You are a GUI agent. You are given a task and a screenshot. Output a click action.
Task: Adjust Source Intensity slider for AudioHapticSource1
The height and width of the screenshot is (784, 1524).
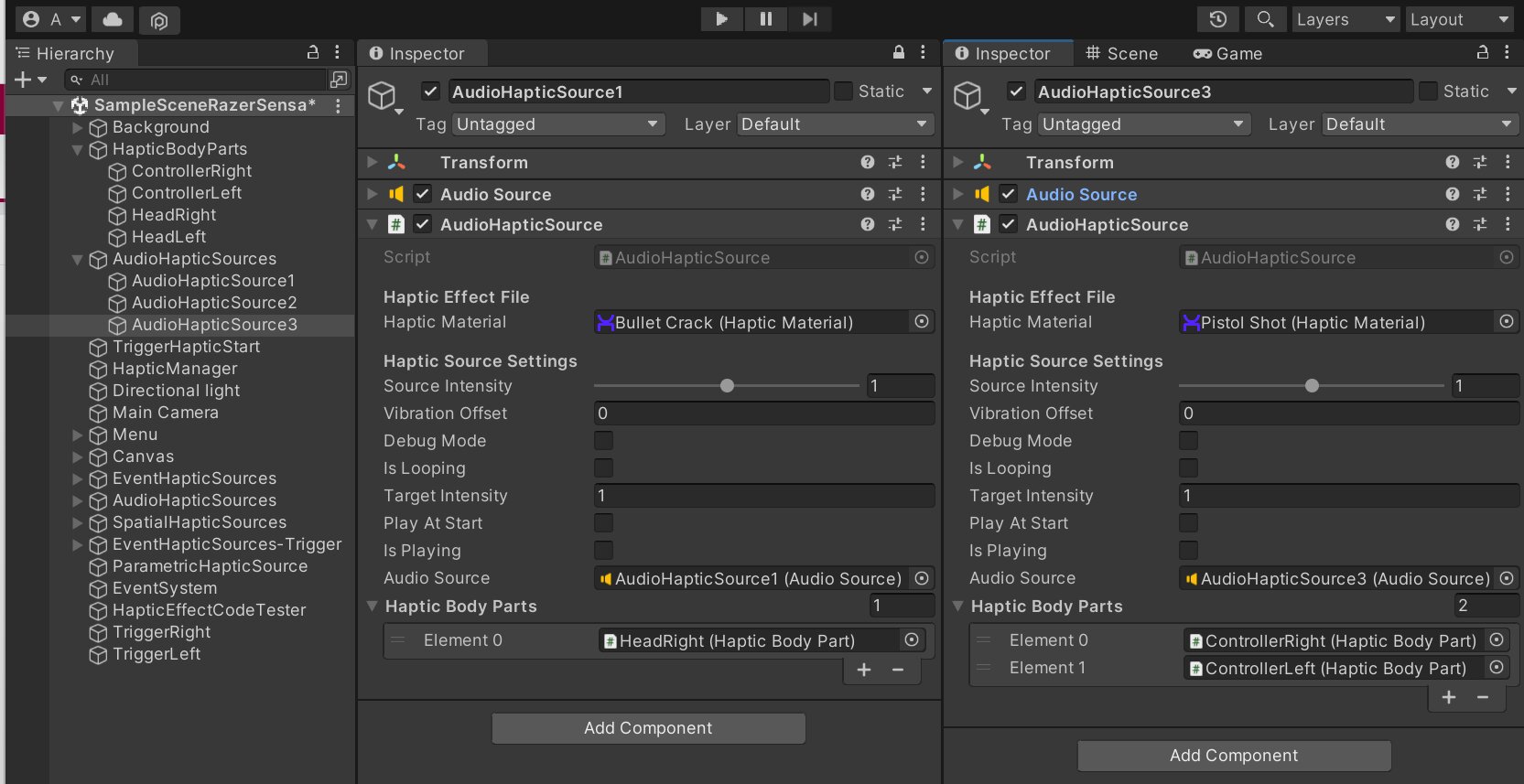click(x=727, y=386)
